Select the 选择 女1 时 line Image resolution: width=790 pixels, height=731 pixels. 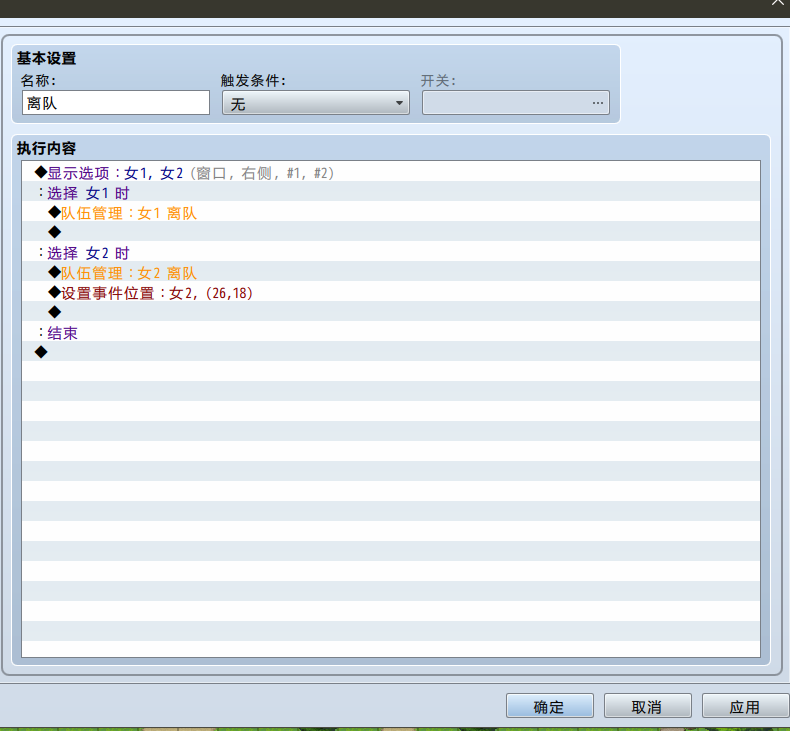click(391, 192)
